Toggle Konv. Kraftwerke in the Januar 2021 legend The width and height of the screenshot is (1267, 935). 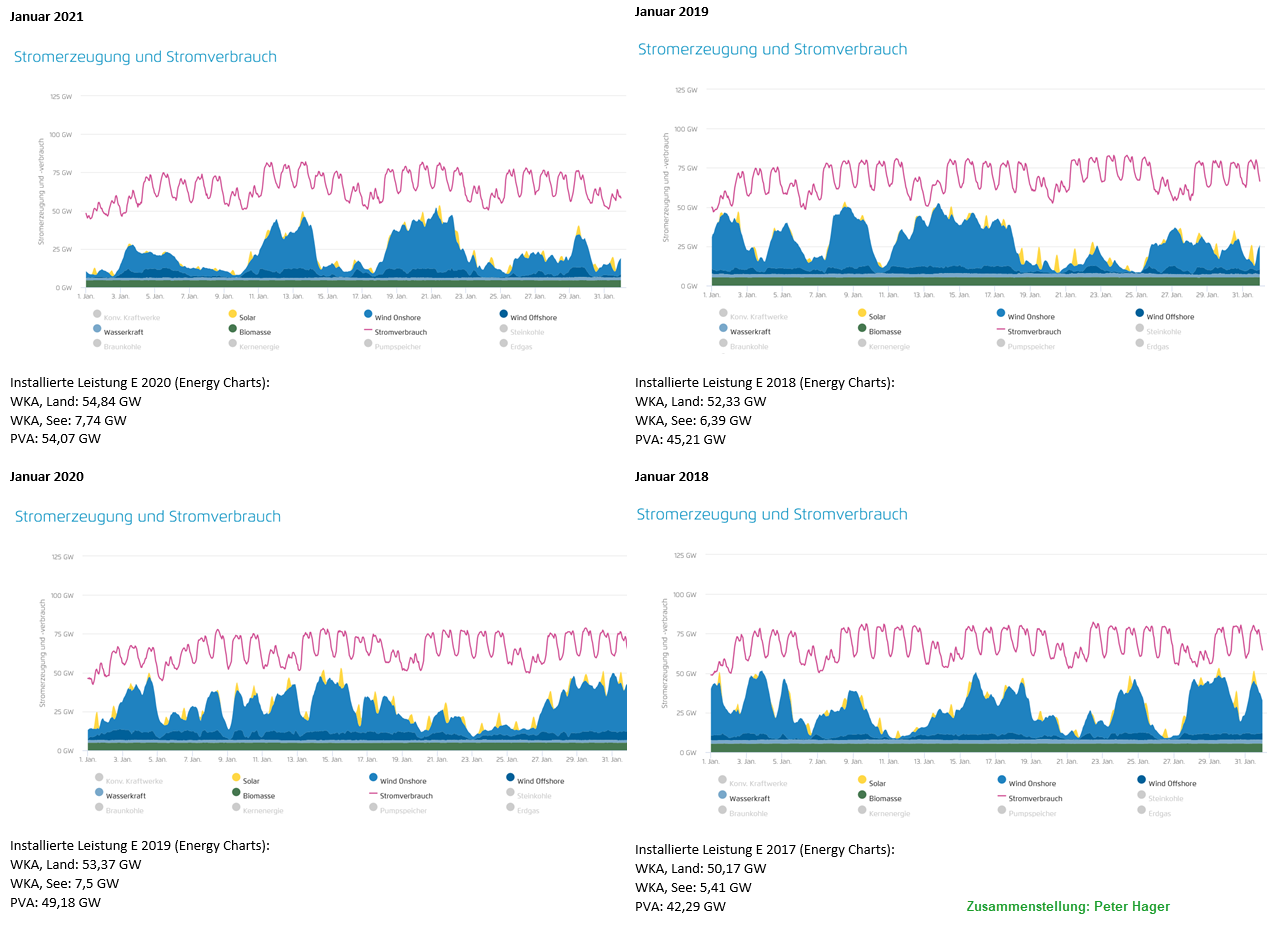coord(127,318)
